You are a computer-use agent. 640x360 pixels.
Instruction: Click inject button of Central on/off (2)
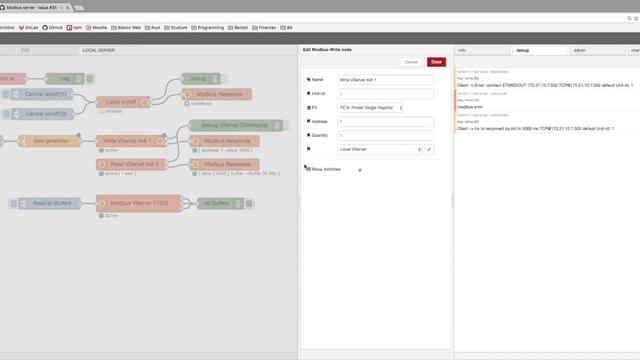[5, 114]
